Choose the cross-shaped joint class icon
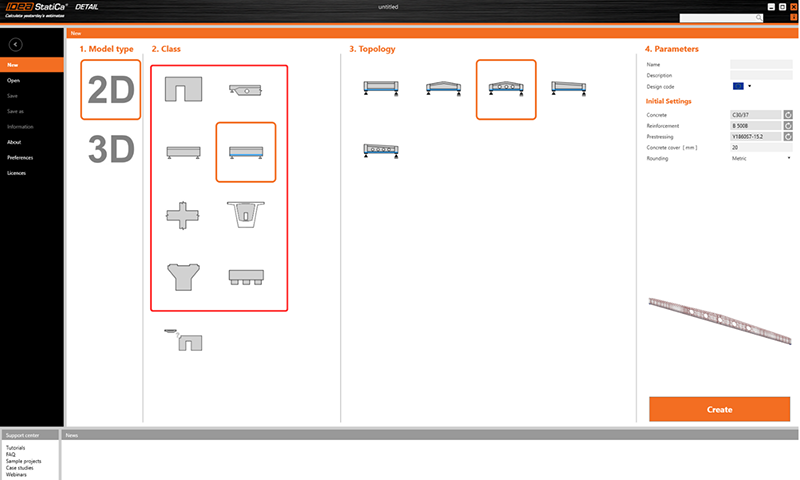 tap(183, 215)
